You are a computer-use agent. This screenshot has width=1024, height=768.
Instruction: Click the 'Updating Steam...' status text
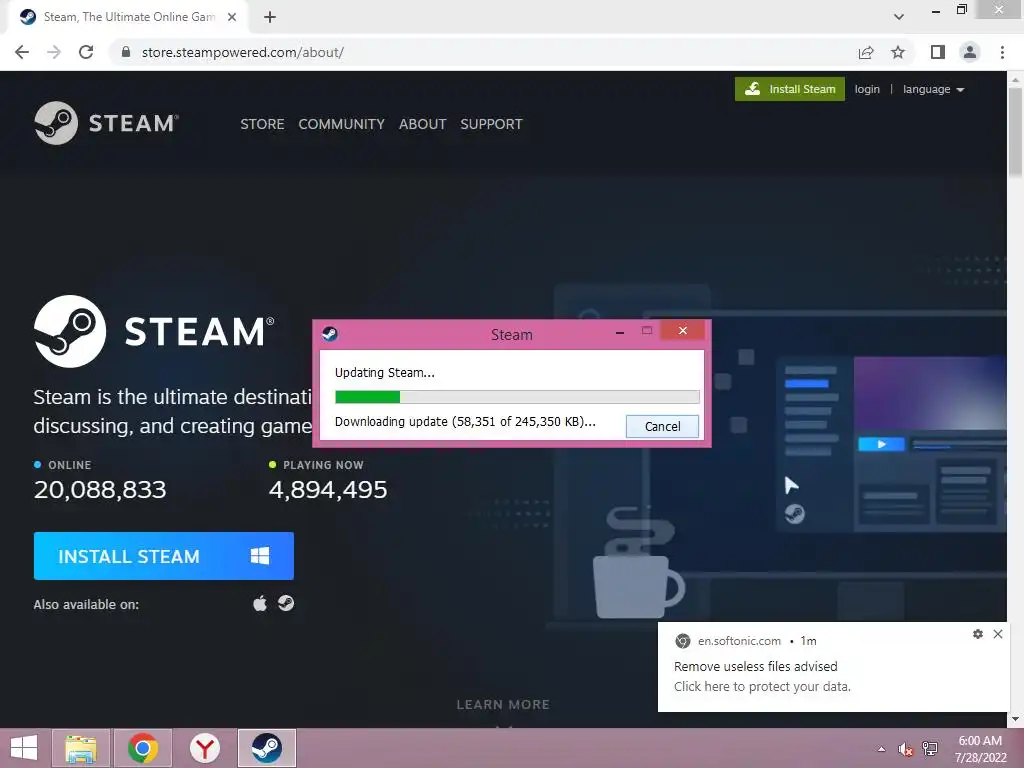point(385,373)
